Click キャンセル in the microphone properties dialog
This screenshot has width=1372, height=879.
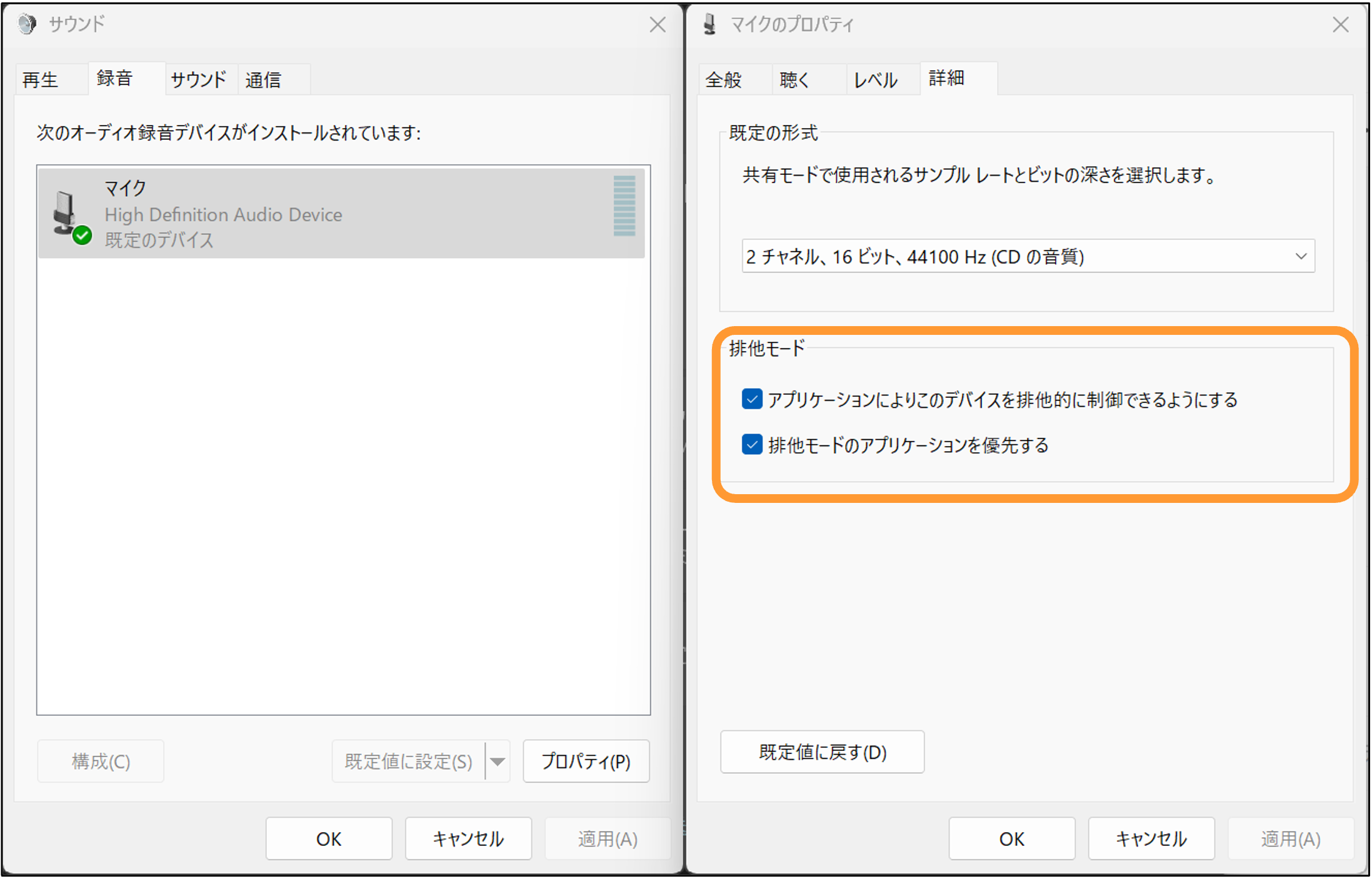1151,838
